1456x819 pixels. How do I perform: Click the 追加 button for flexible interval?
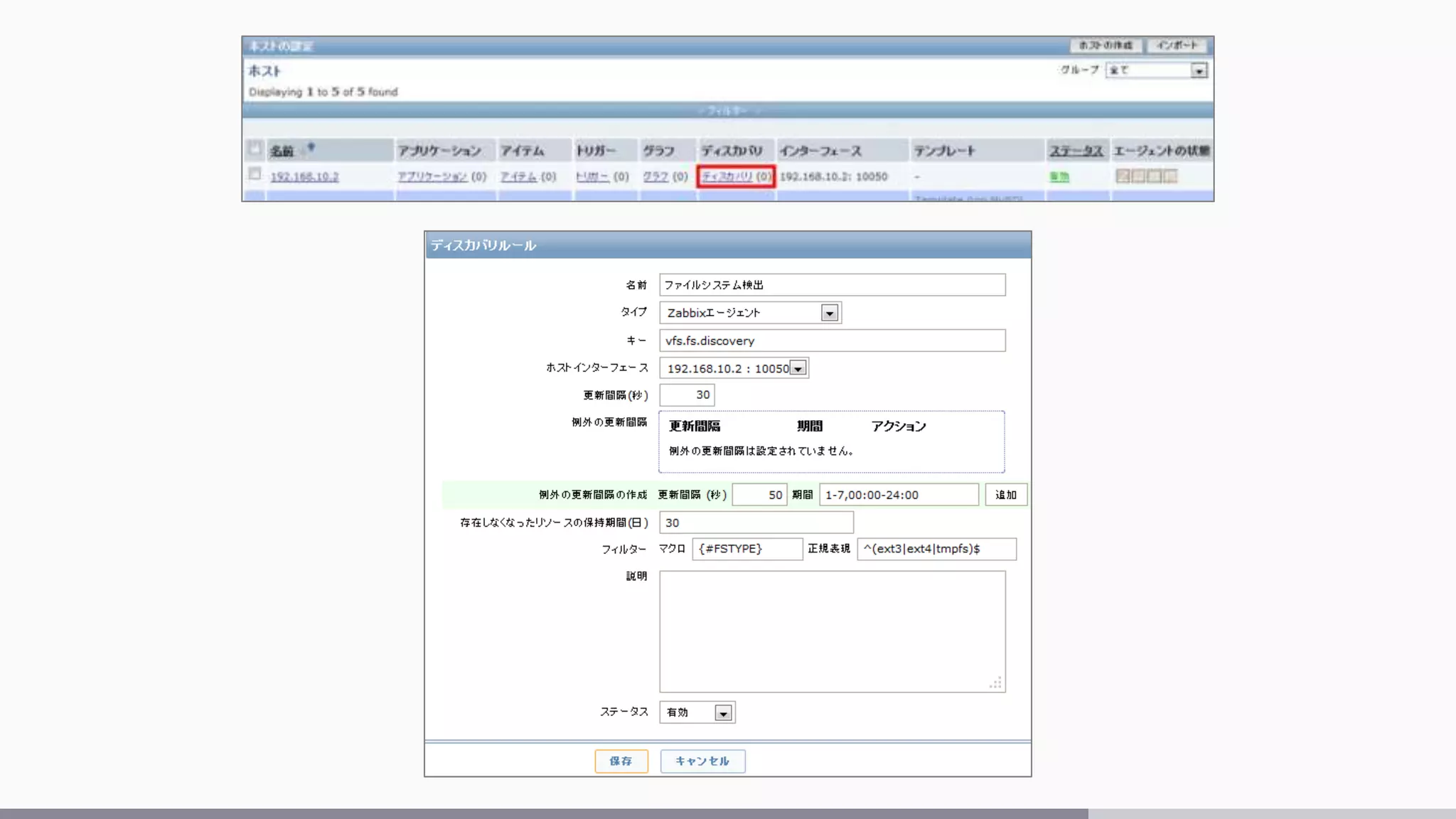pos(1005,495)
